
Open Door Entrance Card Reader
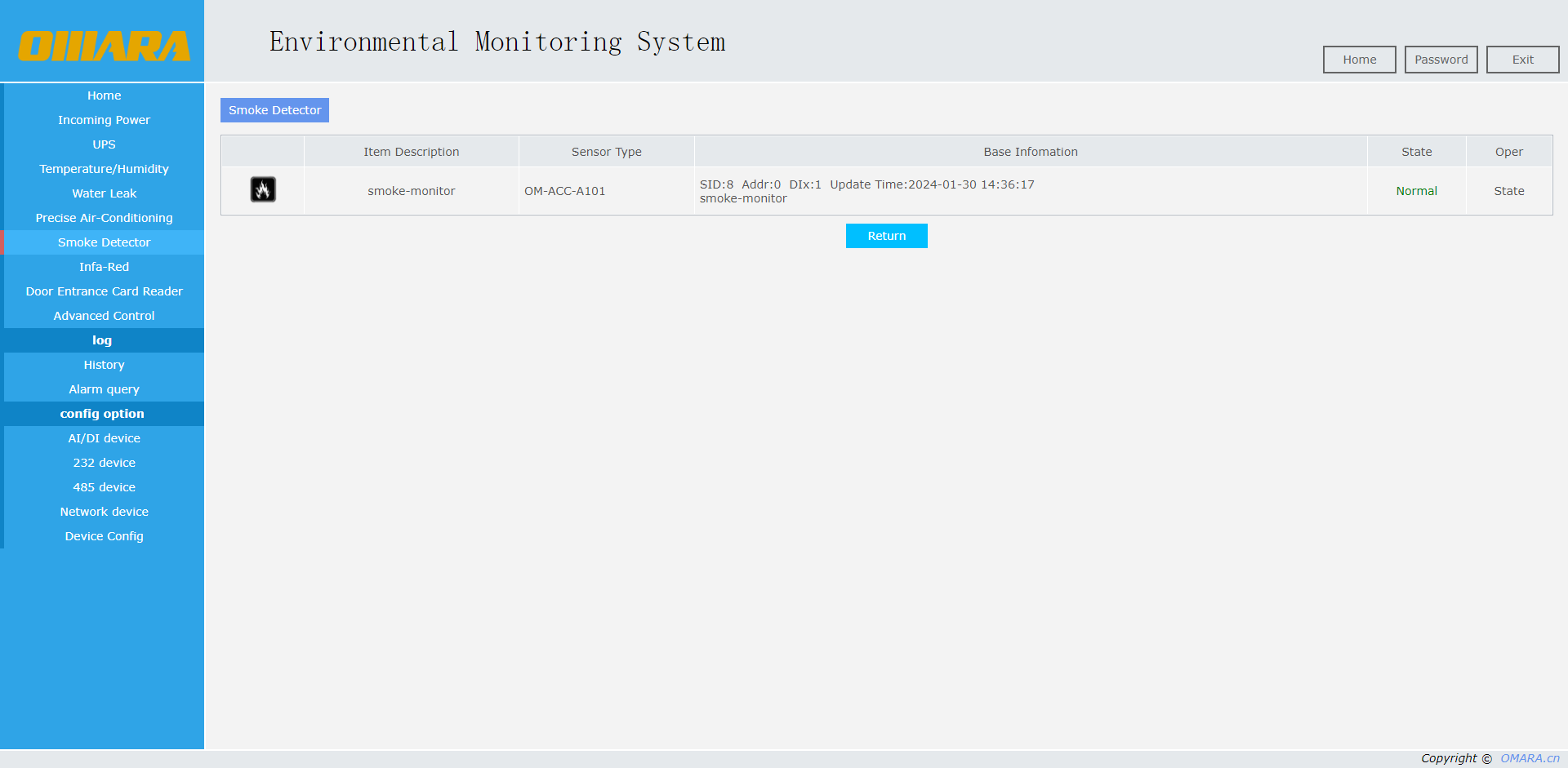104,291
